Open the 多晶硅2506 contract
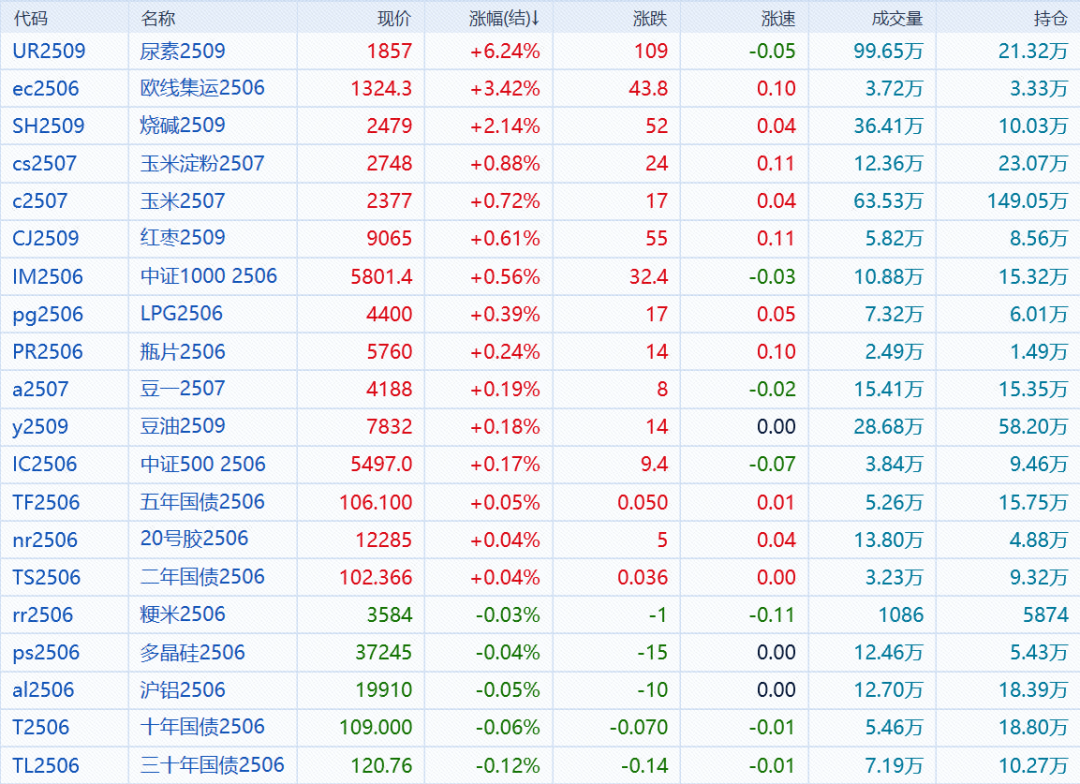 click(192, 653)
